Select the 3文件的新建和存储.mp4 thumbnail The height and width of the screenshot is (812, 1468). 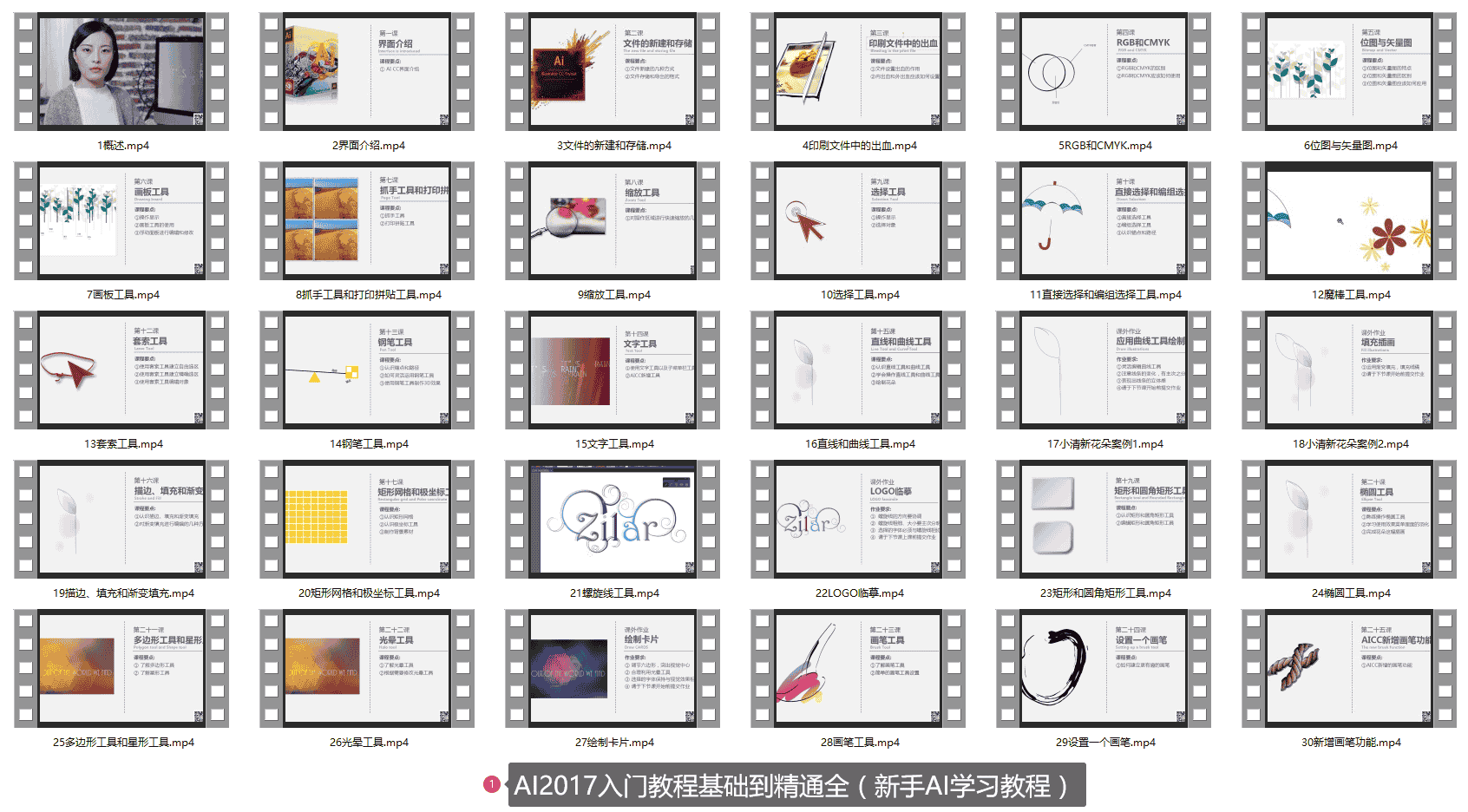[613, 71]
